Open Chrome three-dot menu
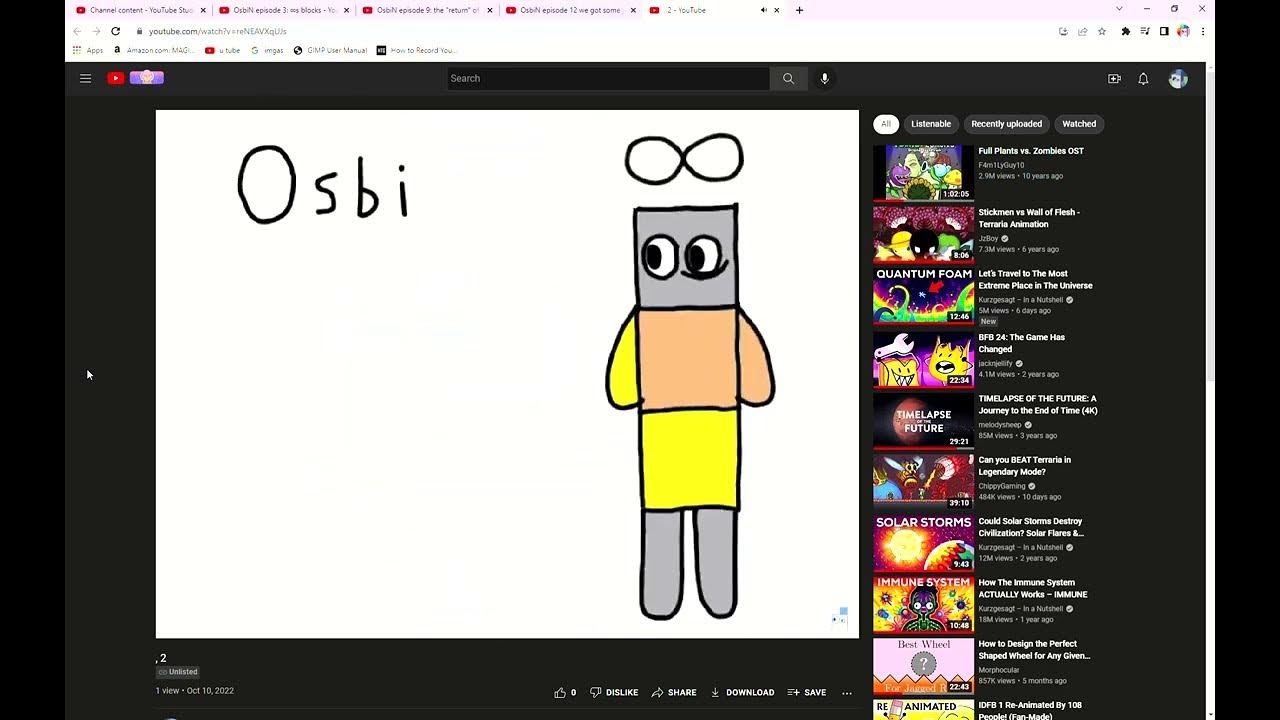This screenshot has width=1280, height=720. coord(1202,31)
